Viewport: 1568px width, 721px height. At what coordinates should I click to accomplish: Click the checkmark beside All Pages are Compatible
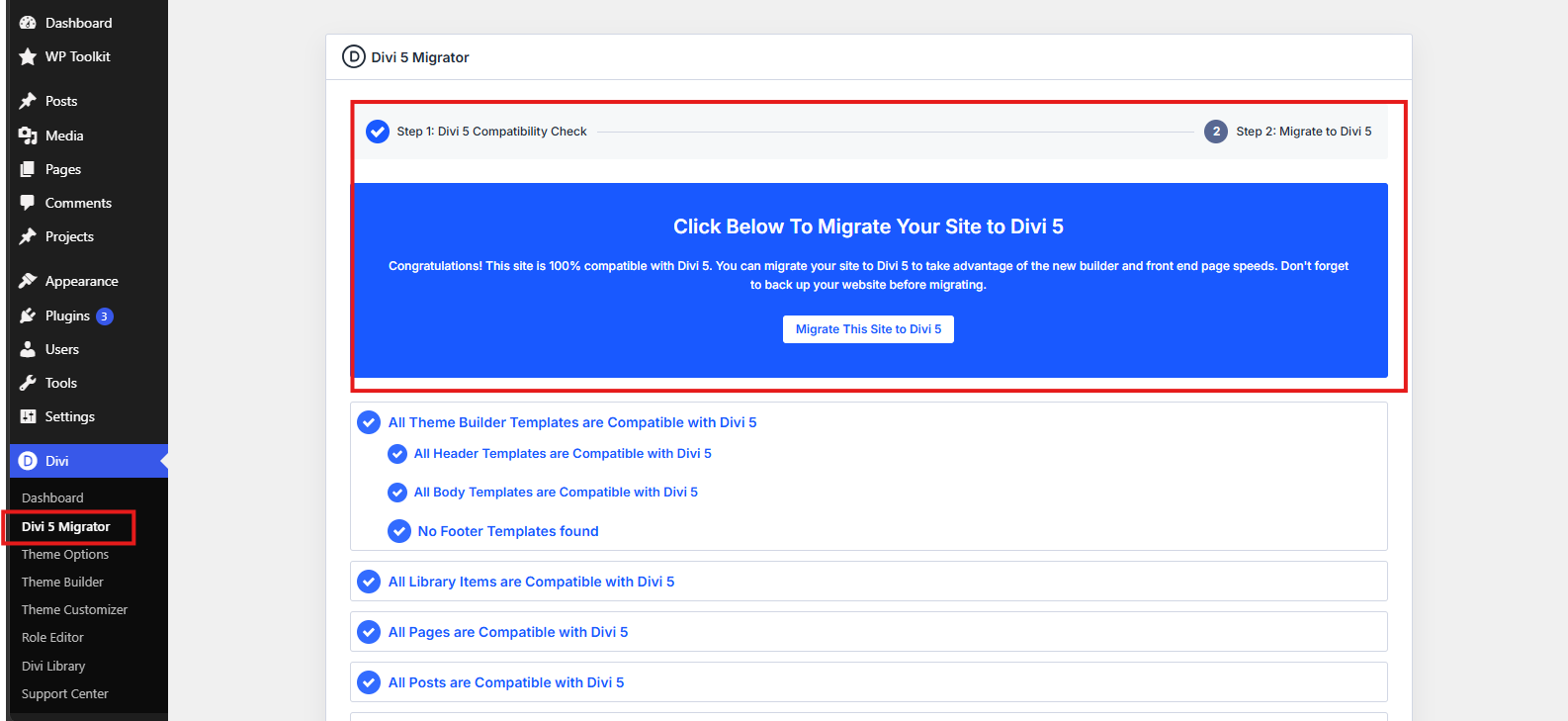coord(369,632)
